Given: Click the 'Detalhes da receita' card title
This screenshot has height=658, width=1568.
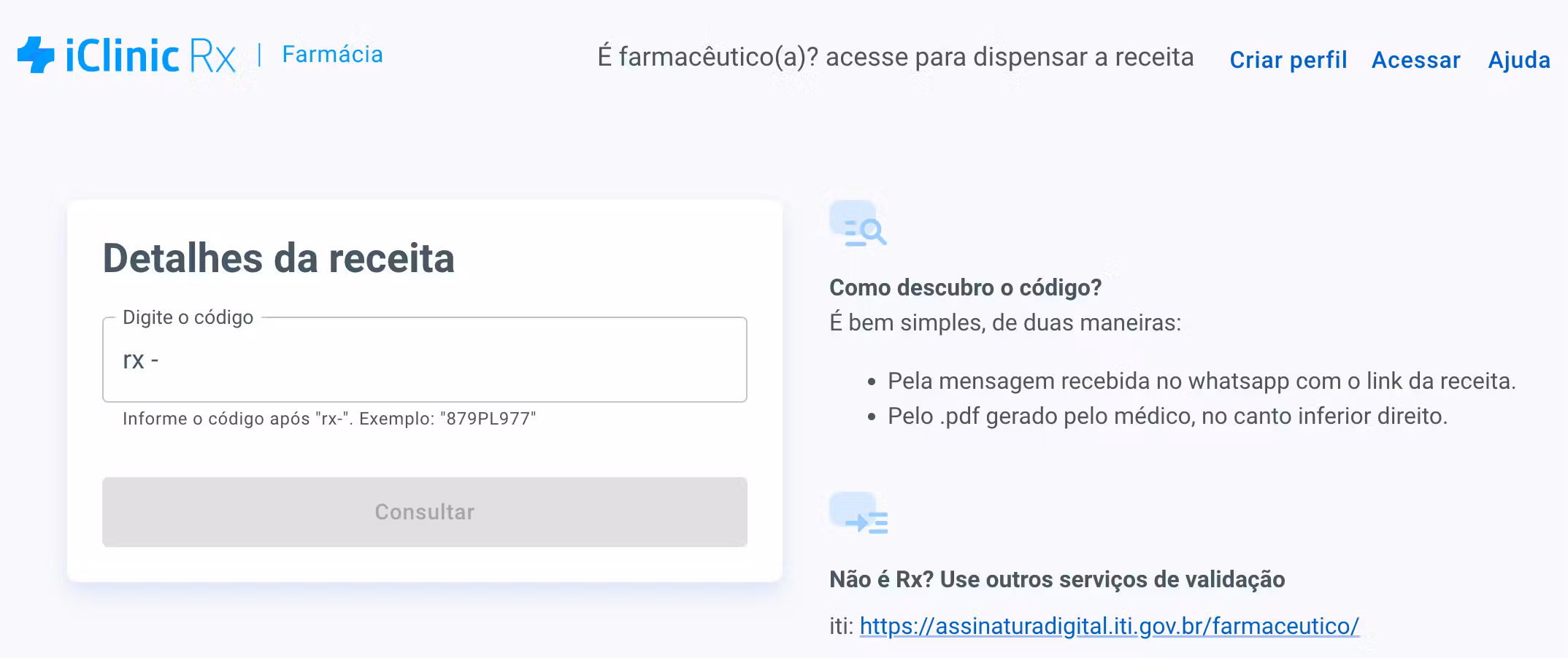Looking at the screenshot, I should coord(279,257).
